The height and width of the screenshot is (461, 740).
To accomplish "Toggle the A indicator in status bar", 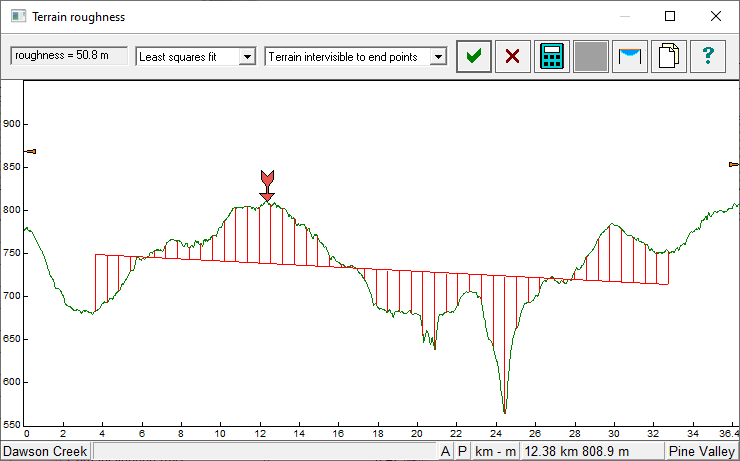I will (x=446, y=452).
